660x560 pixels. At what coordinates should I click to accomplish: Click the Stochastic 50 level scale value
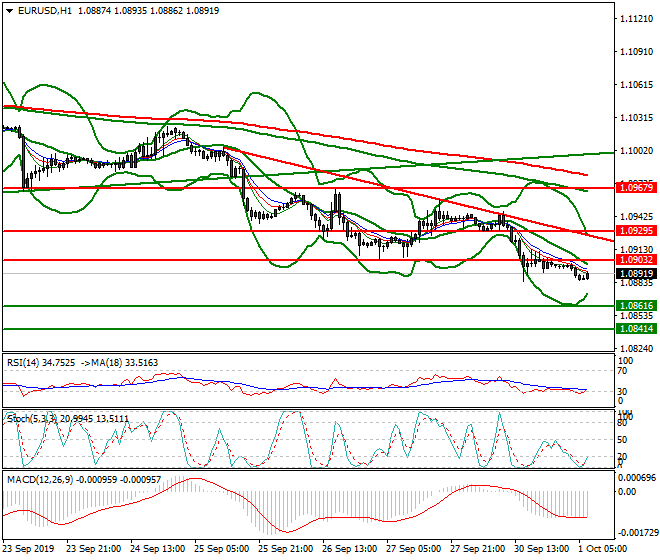622,440
